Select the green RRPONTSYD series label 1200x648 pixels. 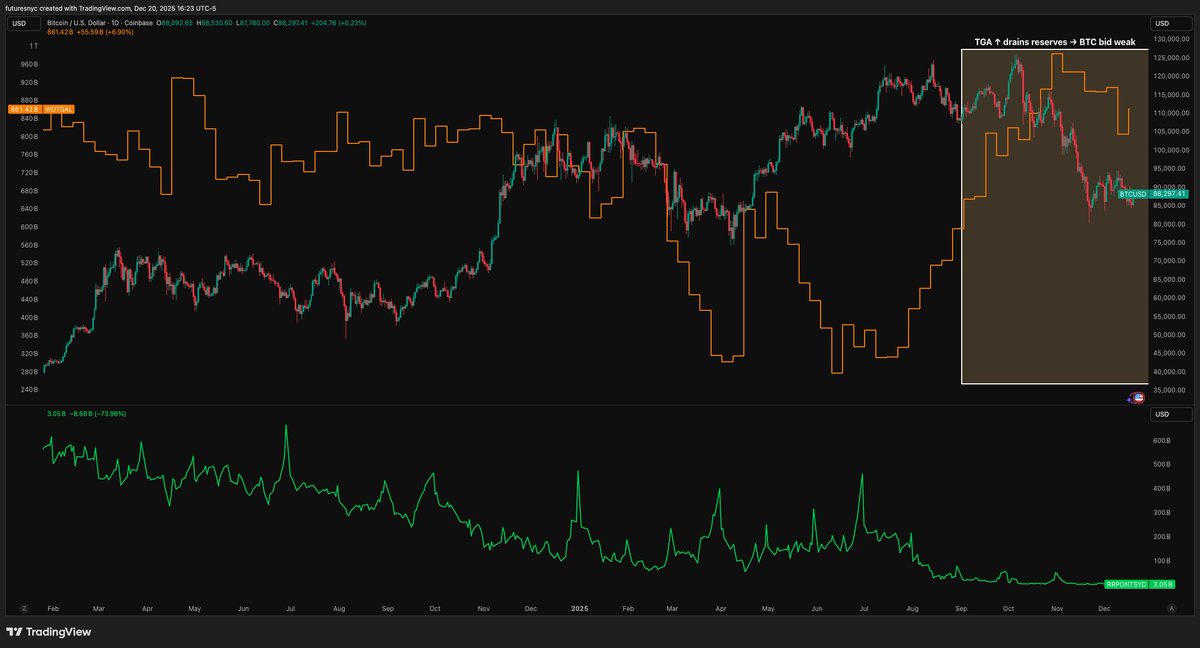tap(1125, 584)
